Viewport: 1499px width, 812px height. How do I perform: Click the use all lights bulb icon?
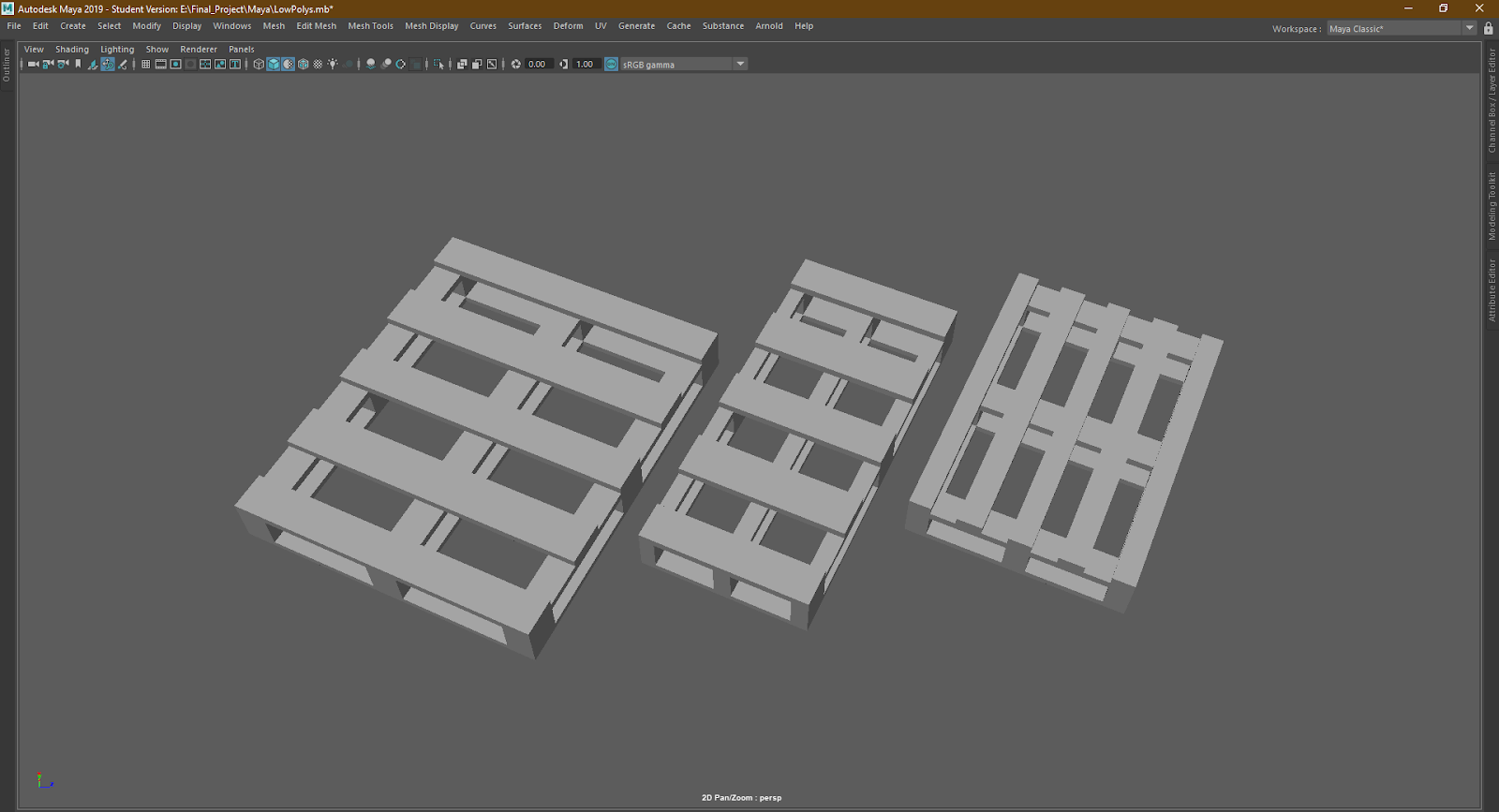point(333,65)
